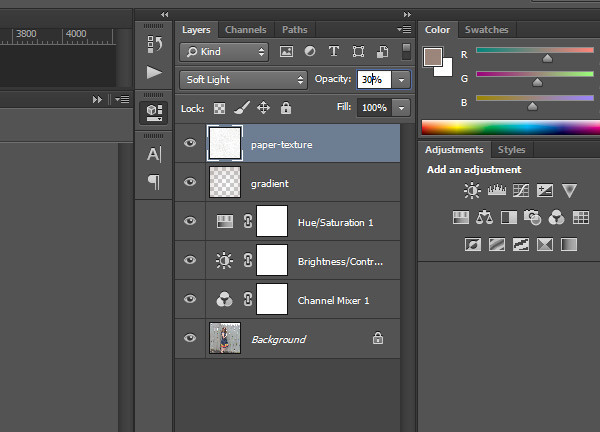Toggle visibility of the gradient layer
This screenshot has width=600, height=432.
(x=190, y=182)
